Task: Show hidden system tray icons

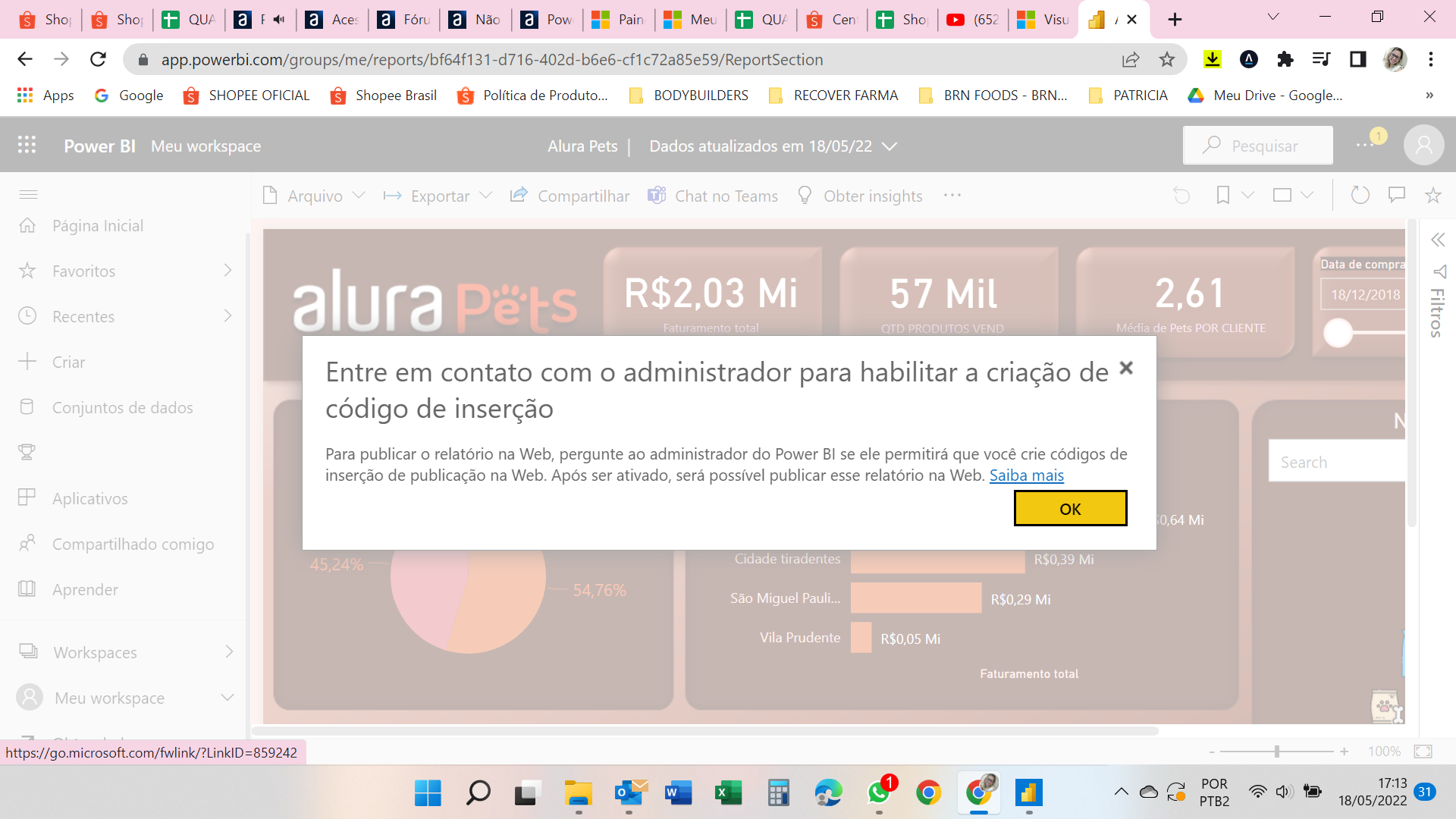Action: click(x=1121, y=792)
